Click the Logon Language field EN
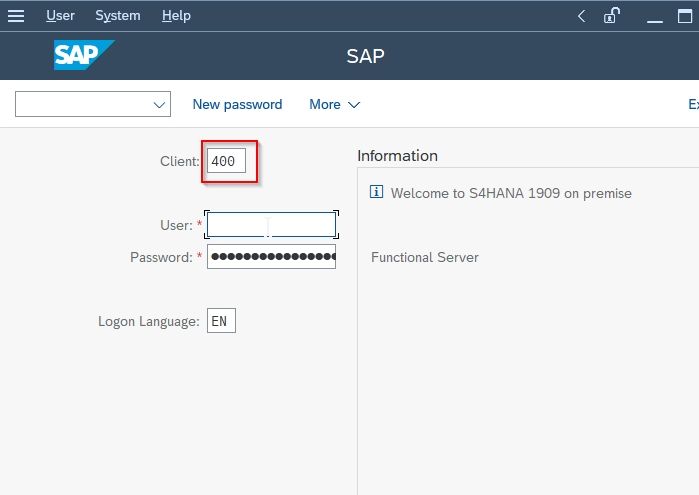The height and width of the screenshot is (495, 699). click(x=221, y=321)
